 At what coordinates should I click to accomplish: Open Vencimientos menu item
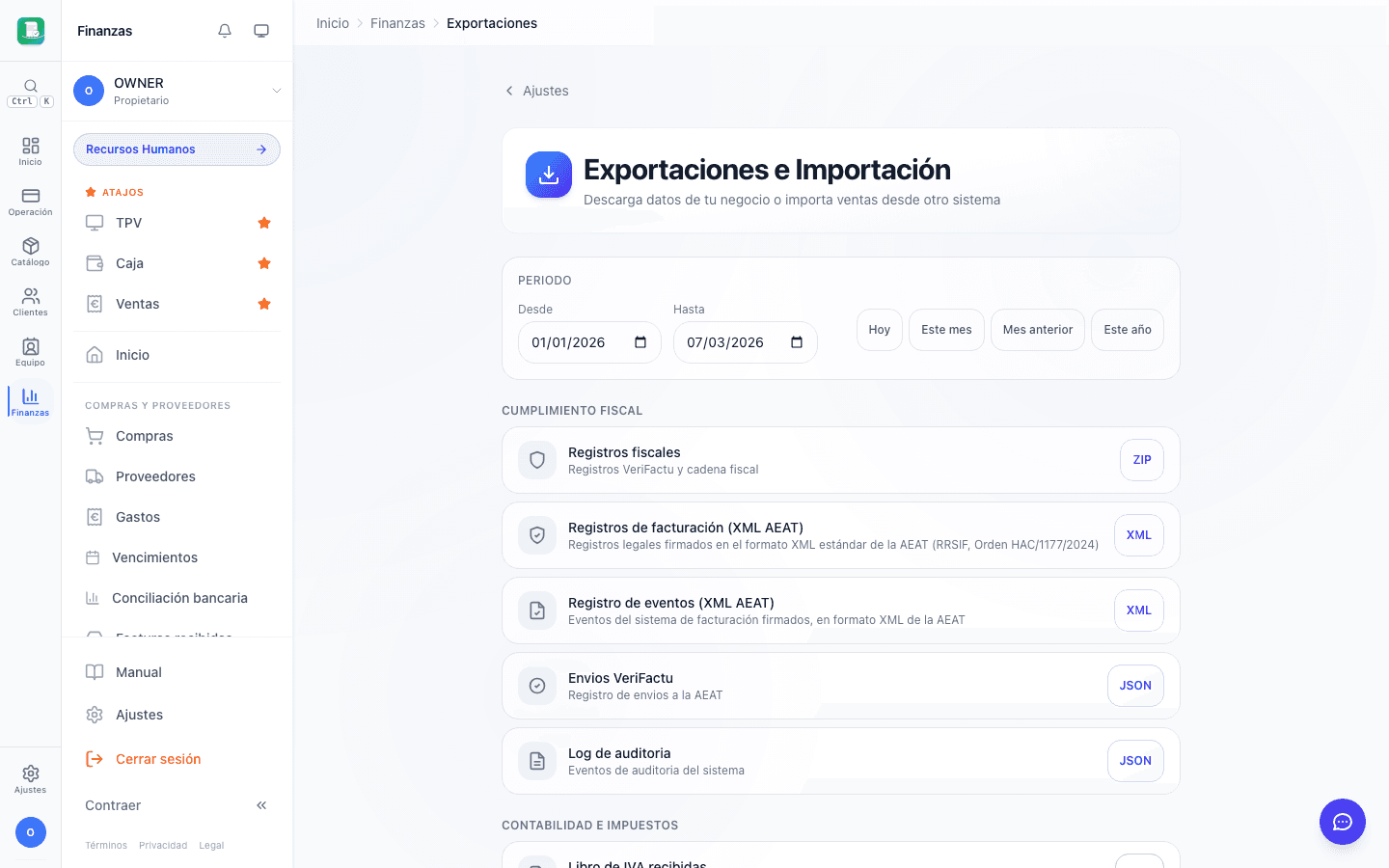click(177, 557)
